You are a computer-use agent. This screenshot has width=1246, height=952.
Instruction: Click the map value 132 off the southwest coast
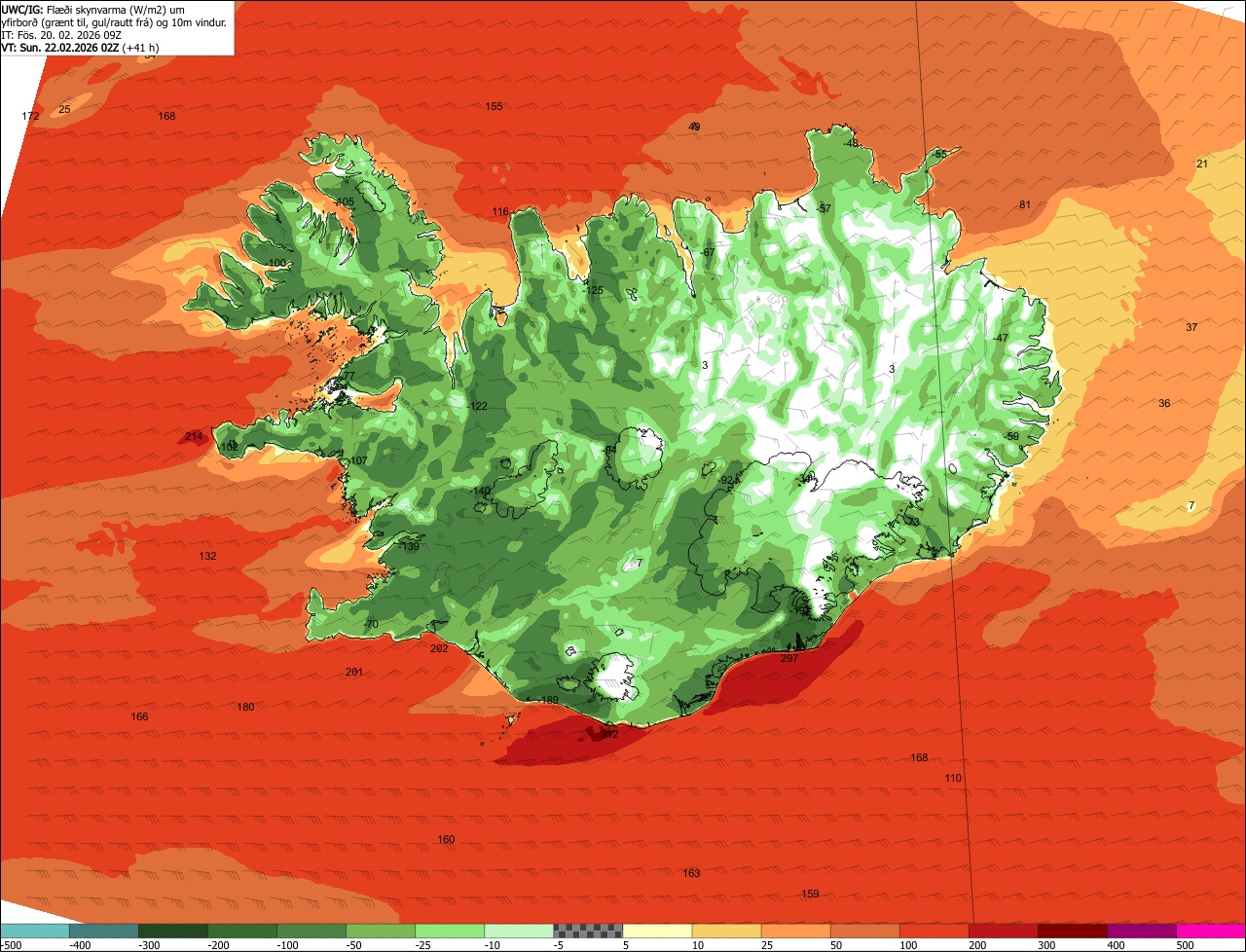point(207,556)
